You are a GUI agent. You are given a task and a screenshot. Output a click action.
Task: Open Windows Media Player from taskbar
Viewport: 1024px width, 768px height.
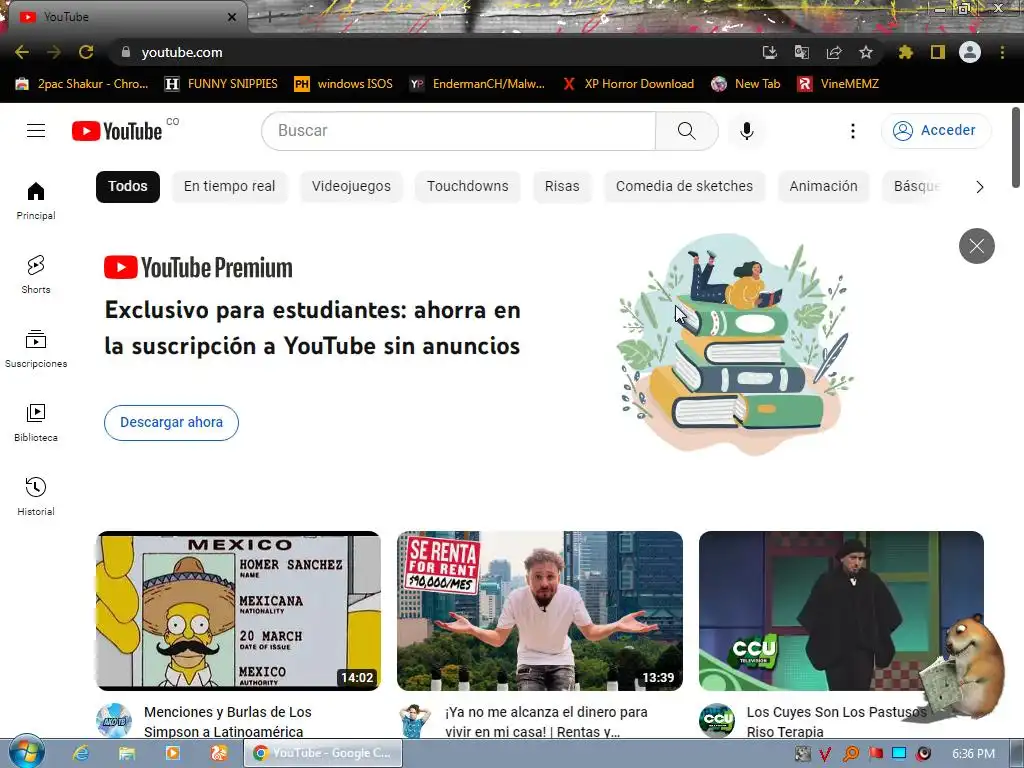click(x=173, y=753)
